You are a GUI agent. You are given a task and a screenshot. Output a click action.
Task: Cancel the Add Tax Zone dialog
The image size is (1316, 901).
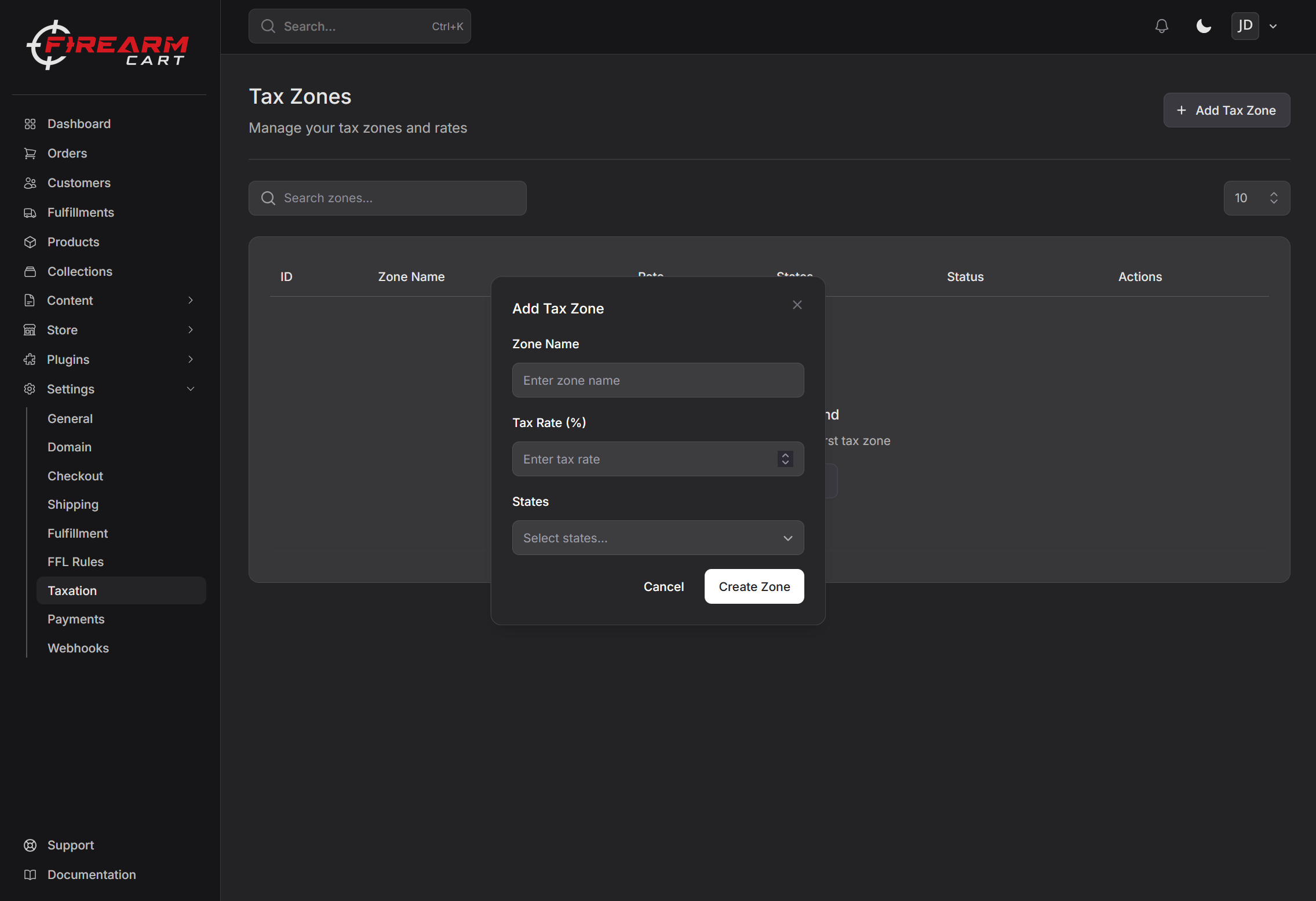664,586
